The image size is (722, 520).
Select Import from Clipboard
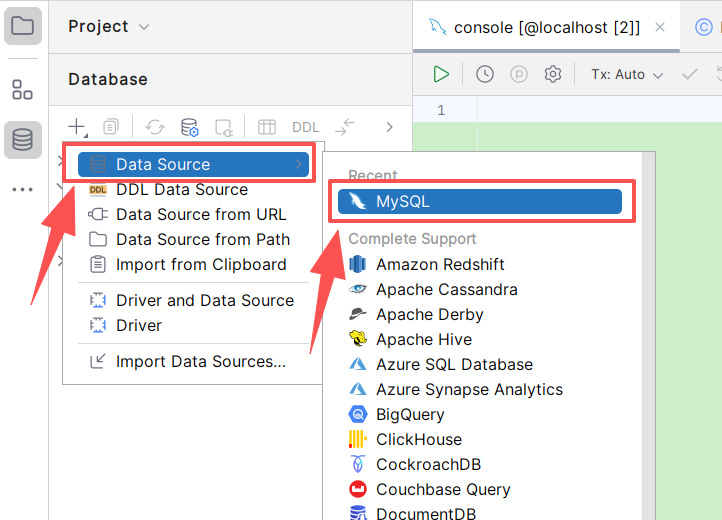(193, 264)
